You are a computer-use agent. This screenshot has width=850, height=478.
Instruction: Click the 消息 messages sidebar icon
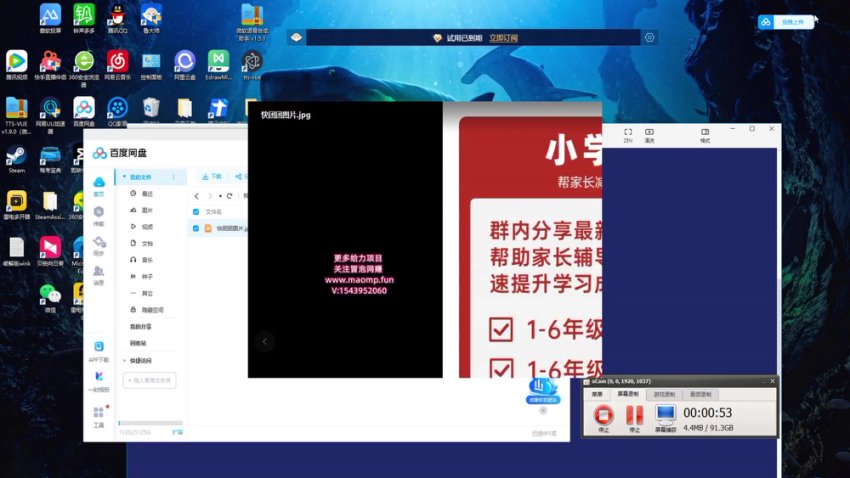click(x=99, y=272)
